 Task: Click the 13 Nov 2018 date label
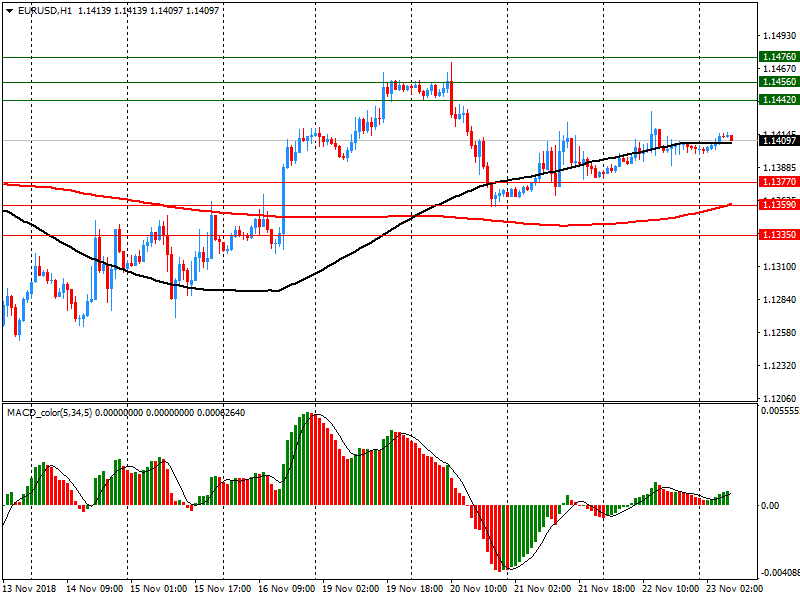pos(31,589)
